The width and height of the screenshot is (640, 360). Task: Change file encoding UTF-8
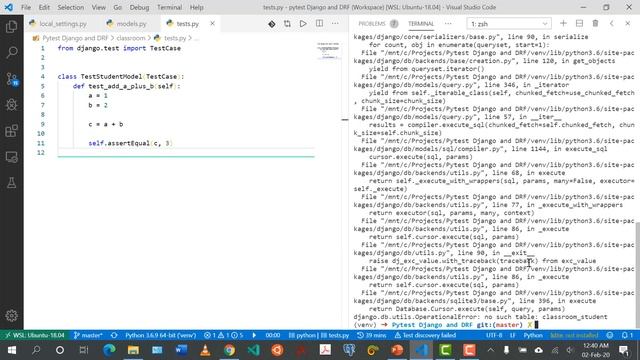tap(494, 335)
